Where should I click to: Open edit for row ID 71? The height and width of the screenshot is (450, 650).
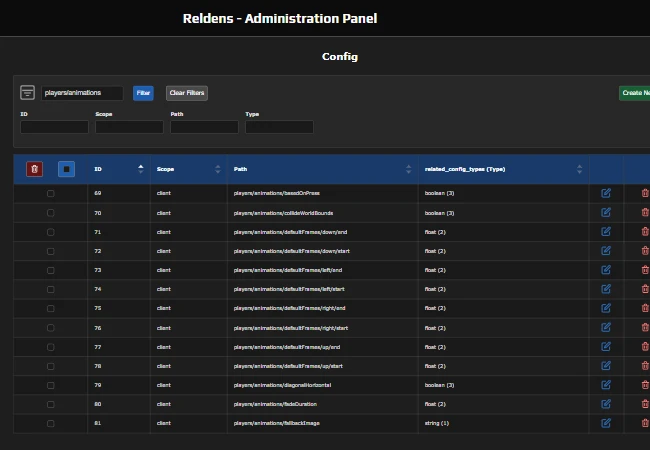[606, 232]
